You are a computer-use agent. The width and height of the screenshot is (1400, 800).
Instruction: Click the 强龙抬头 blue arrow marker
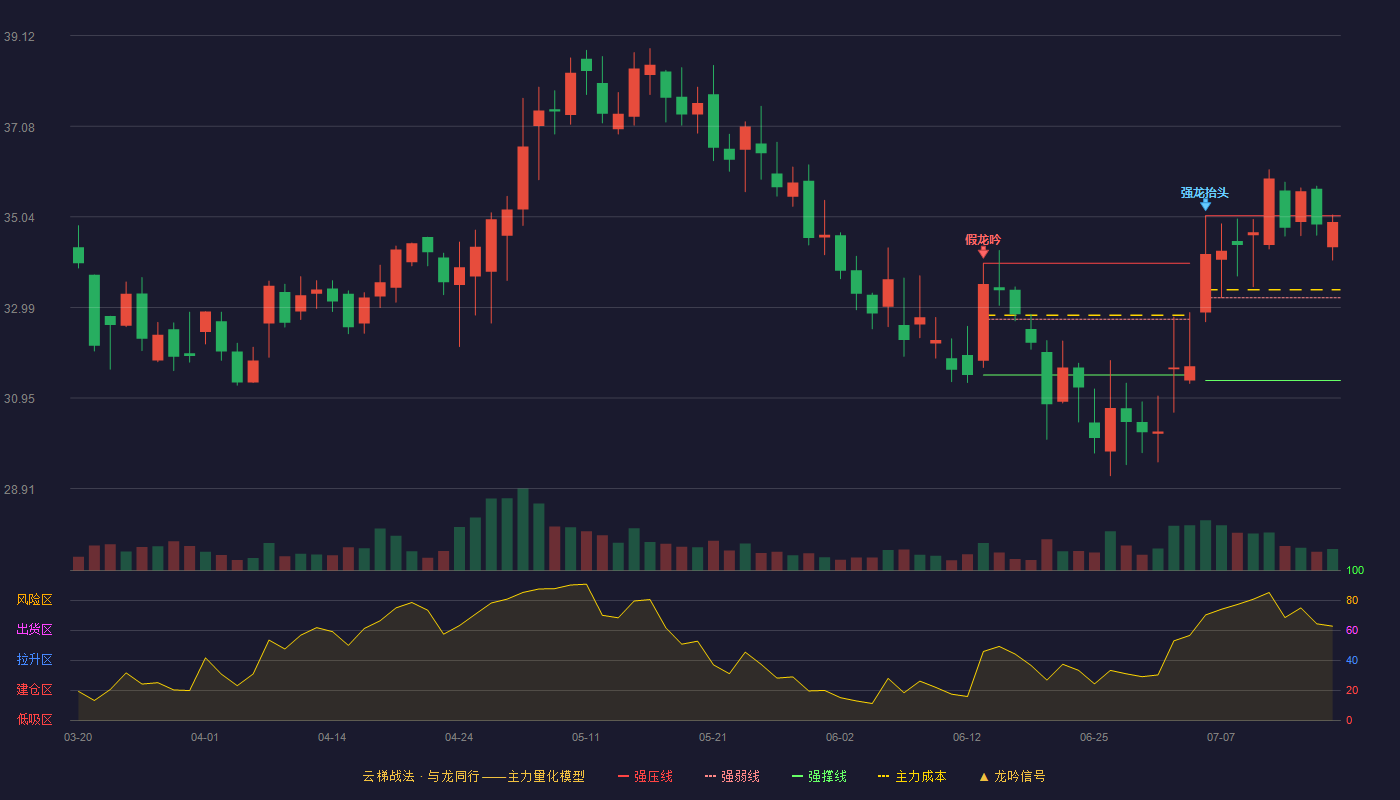1205,204
